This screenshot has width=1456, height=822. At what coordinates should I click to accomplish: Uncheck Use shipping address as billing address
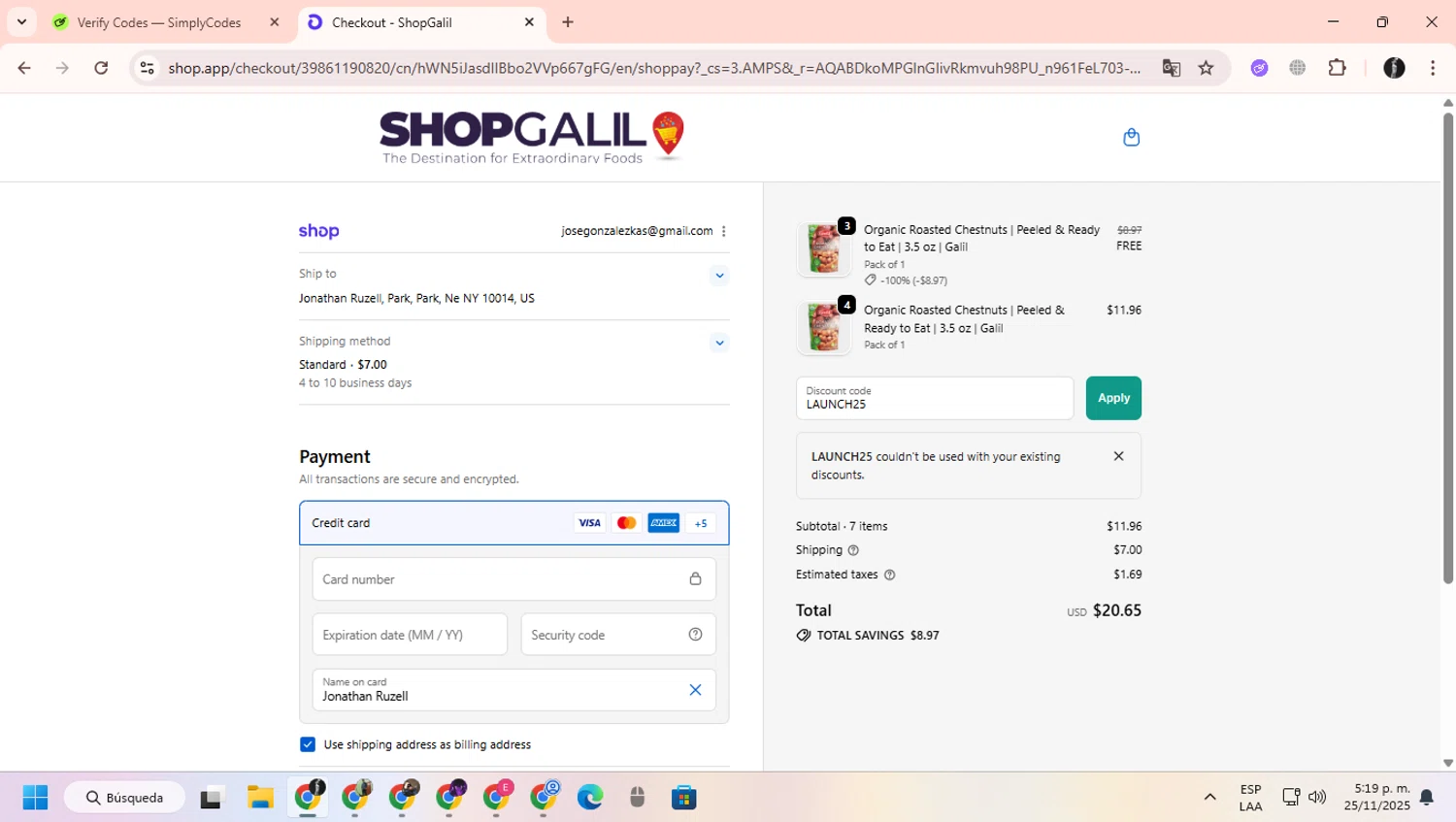308,744
